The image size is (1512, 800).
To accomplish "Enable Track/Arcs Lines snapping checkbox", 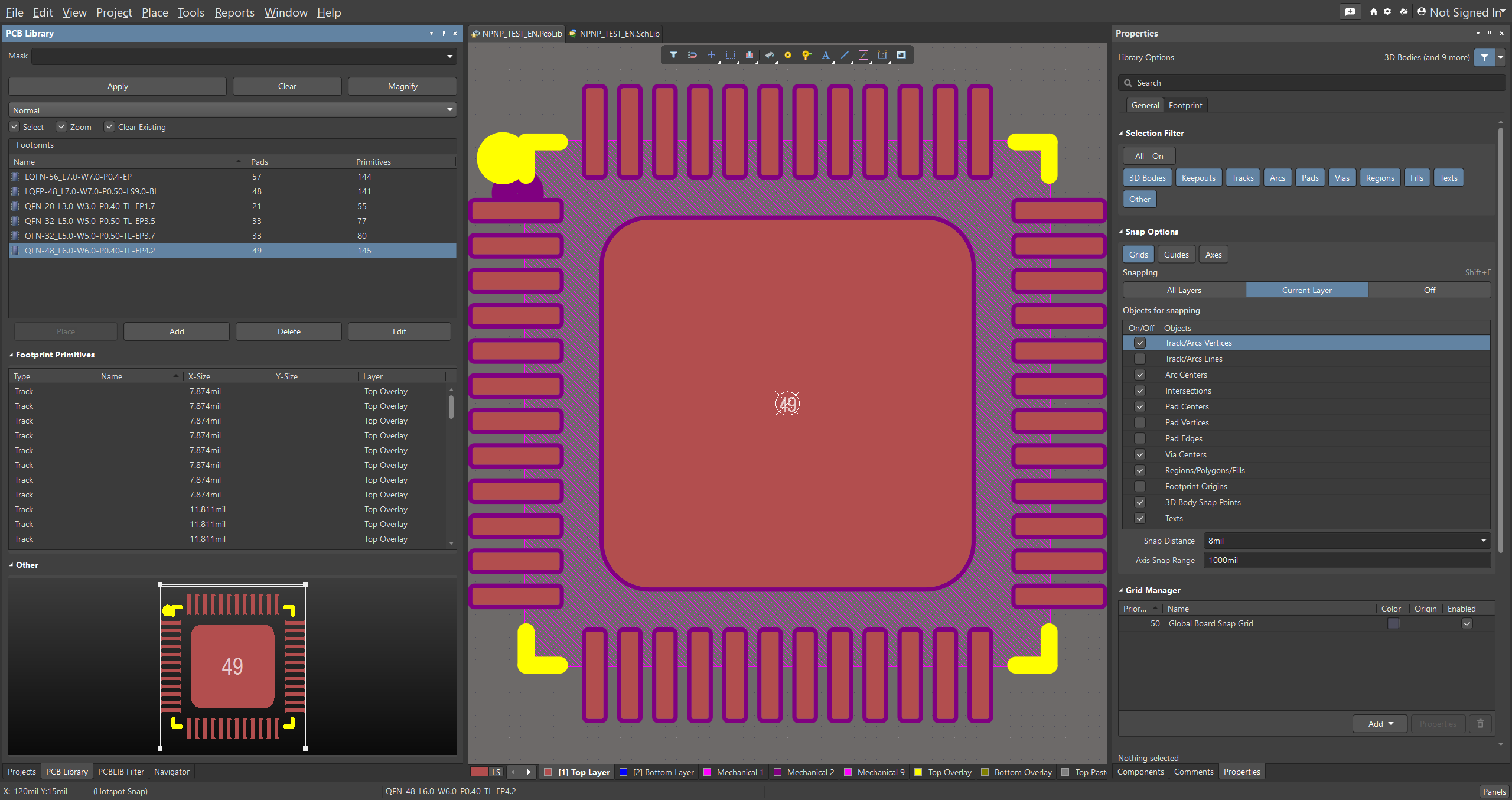I will coord(1140,359).
